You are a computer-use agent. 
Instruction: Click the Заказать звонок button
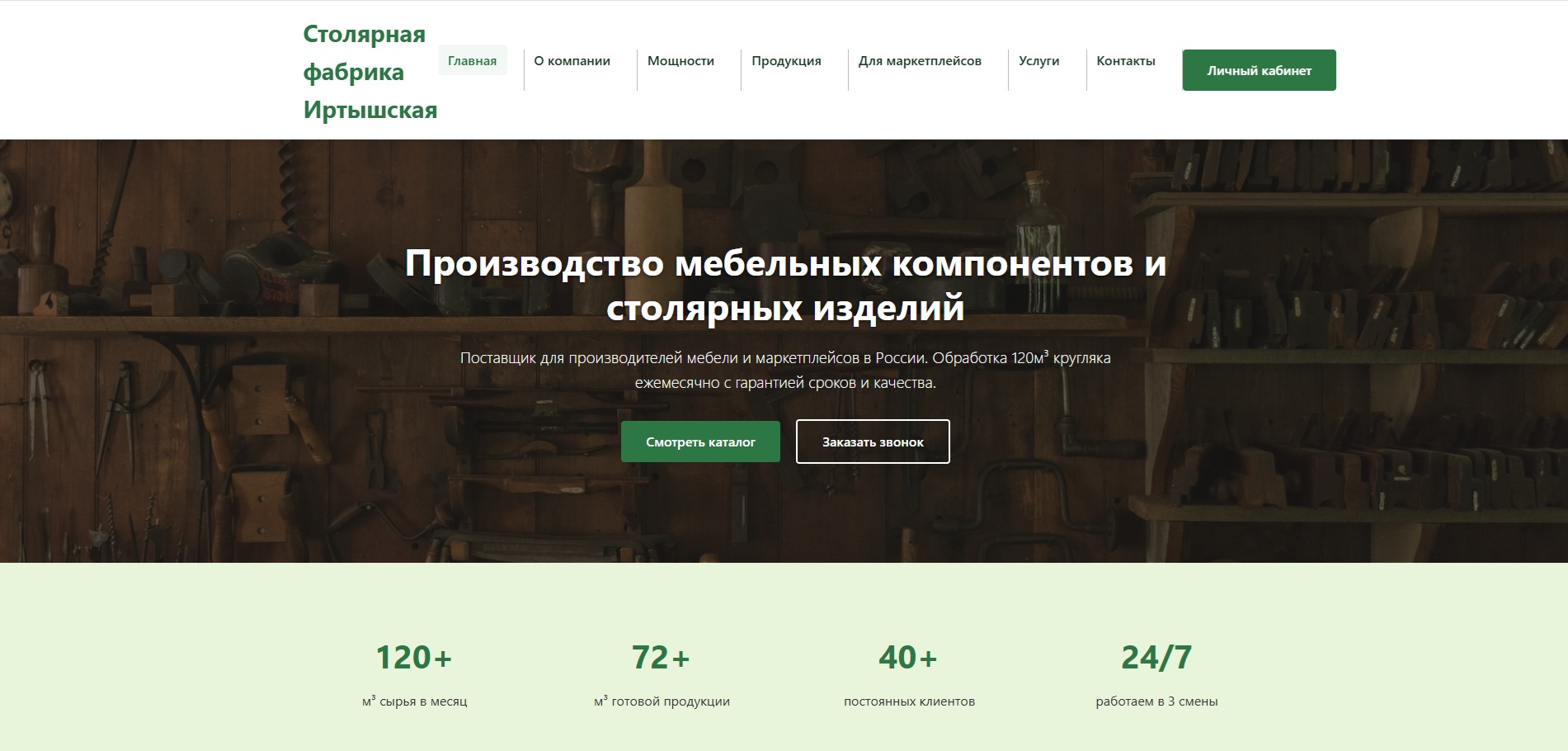click(873, 442)
